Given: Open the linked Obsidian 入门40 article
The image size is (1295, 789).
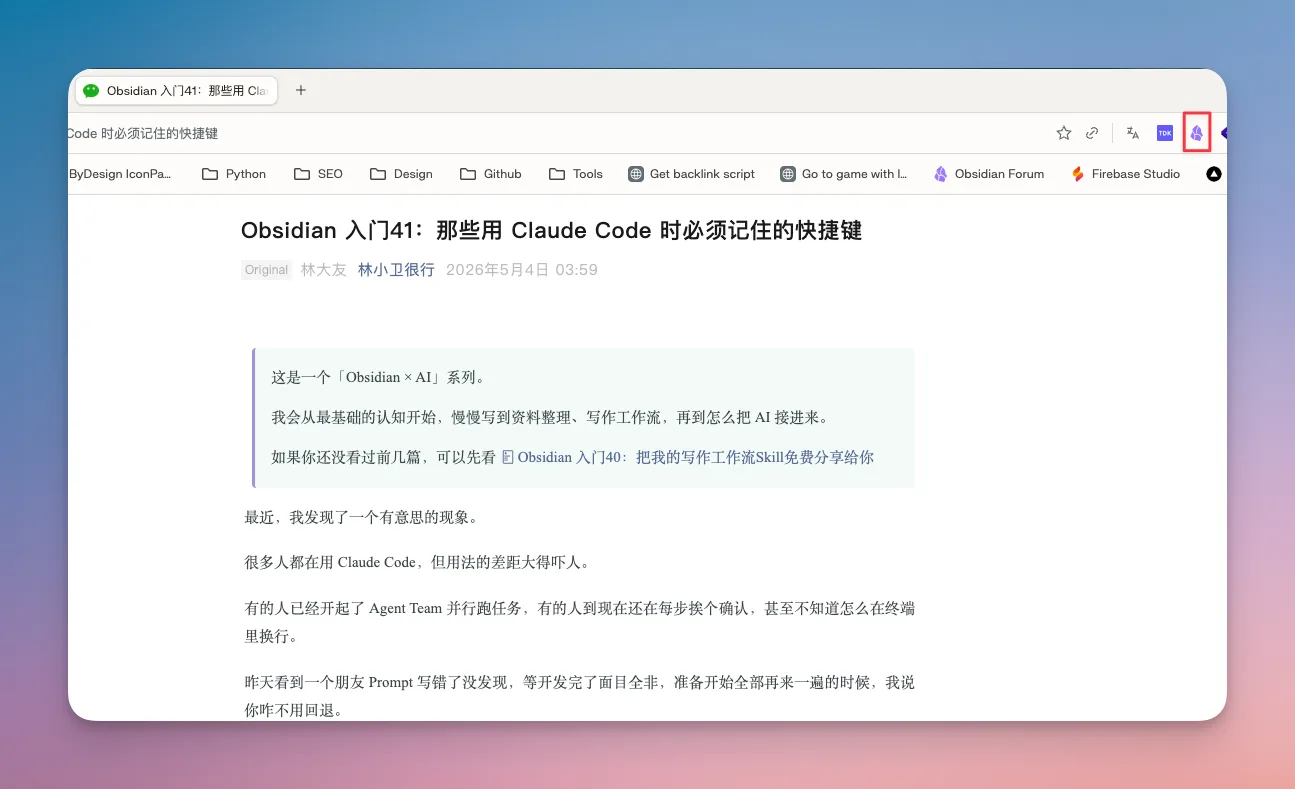Looking at the screenshot, I should tap(687, 457).
